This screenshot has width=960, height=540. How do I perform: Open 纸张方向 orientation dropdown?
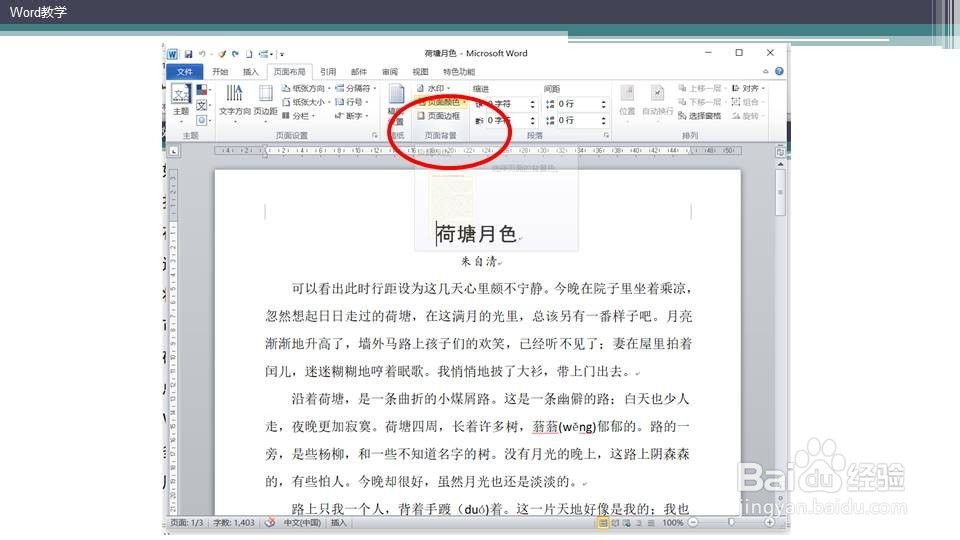click(x=306, y=89)
